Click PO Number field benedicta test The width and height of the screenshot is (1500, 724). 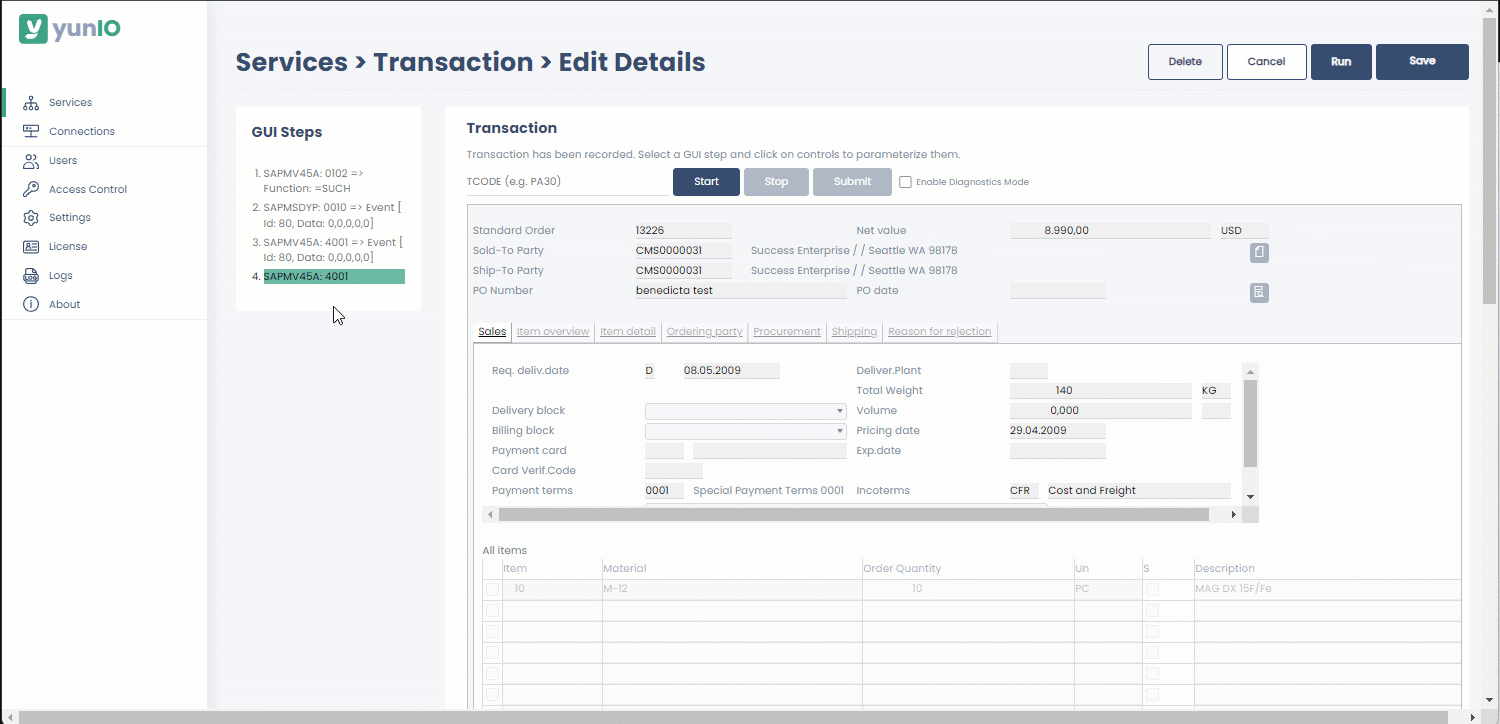(740, 291)
